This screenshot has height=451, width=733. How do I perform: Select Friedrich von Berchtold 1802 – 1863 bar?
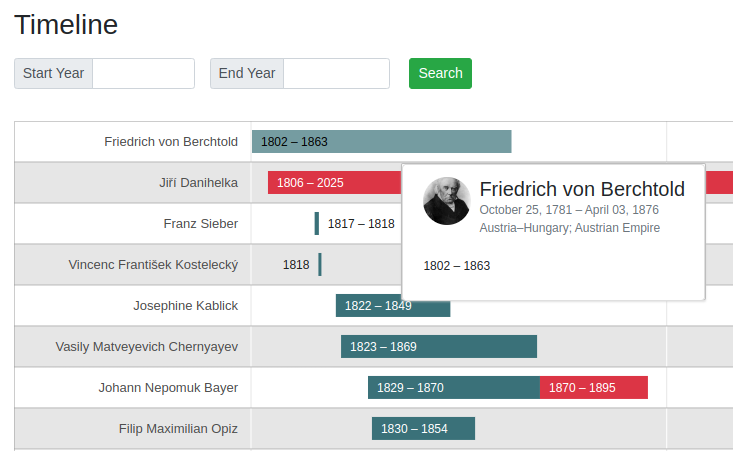pyautogui.click(x=381, y=142)
